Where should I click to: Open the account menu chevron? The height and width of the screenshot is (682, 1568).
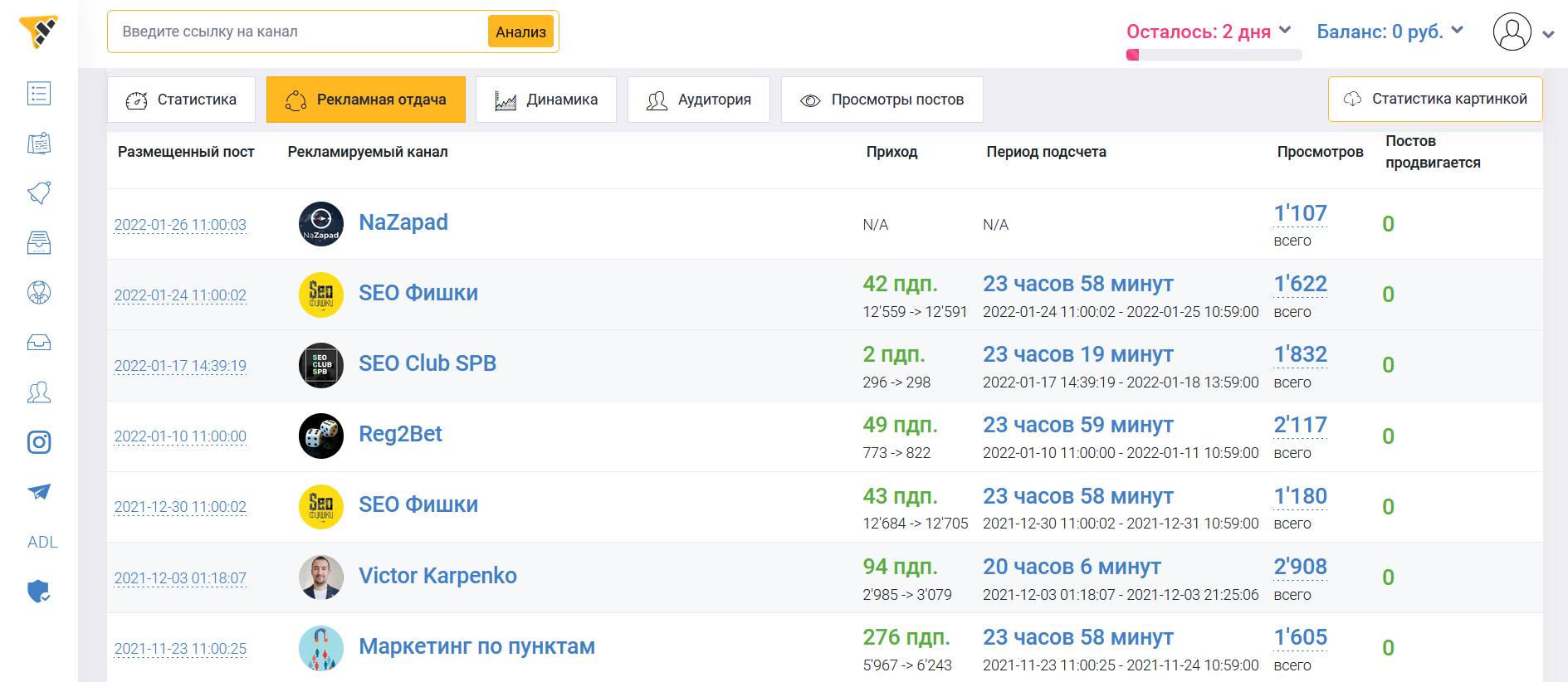(x=1548, y=35)
